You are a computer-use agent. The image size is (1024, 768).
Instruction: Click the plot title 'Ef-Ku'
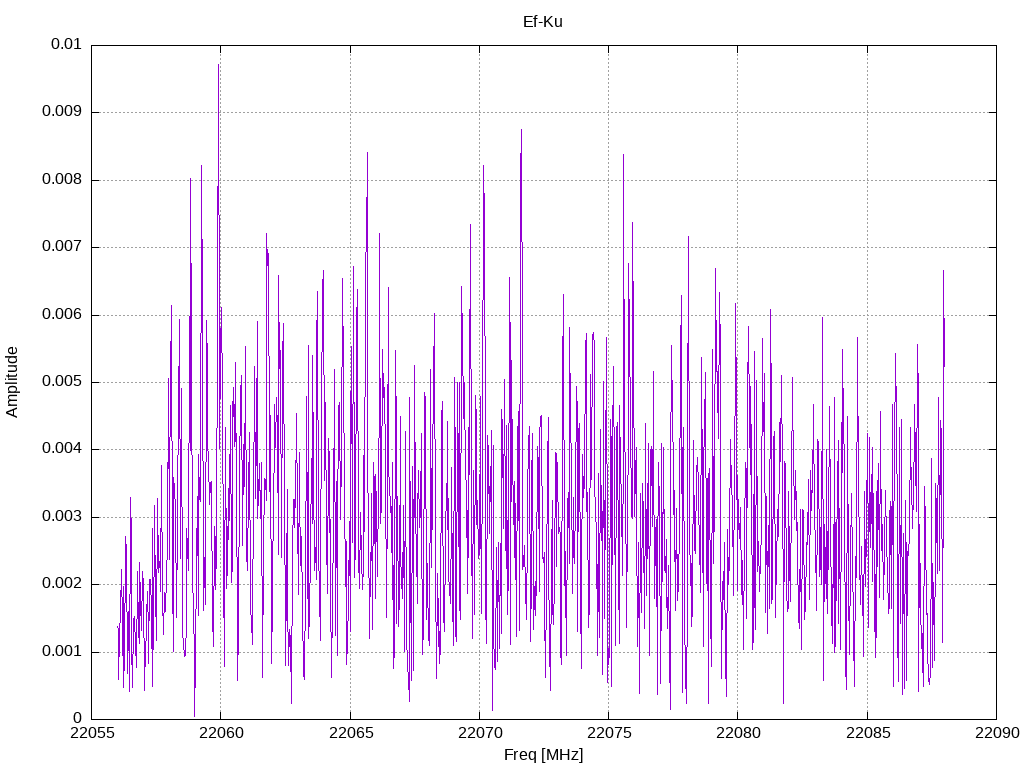pos(543,22)
